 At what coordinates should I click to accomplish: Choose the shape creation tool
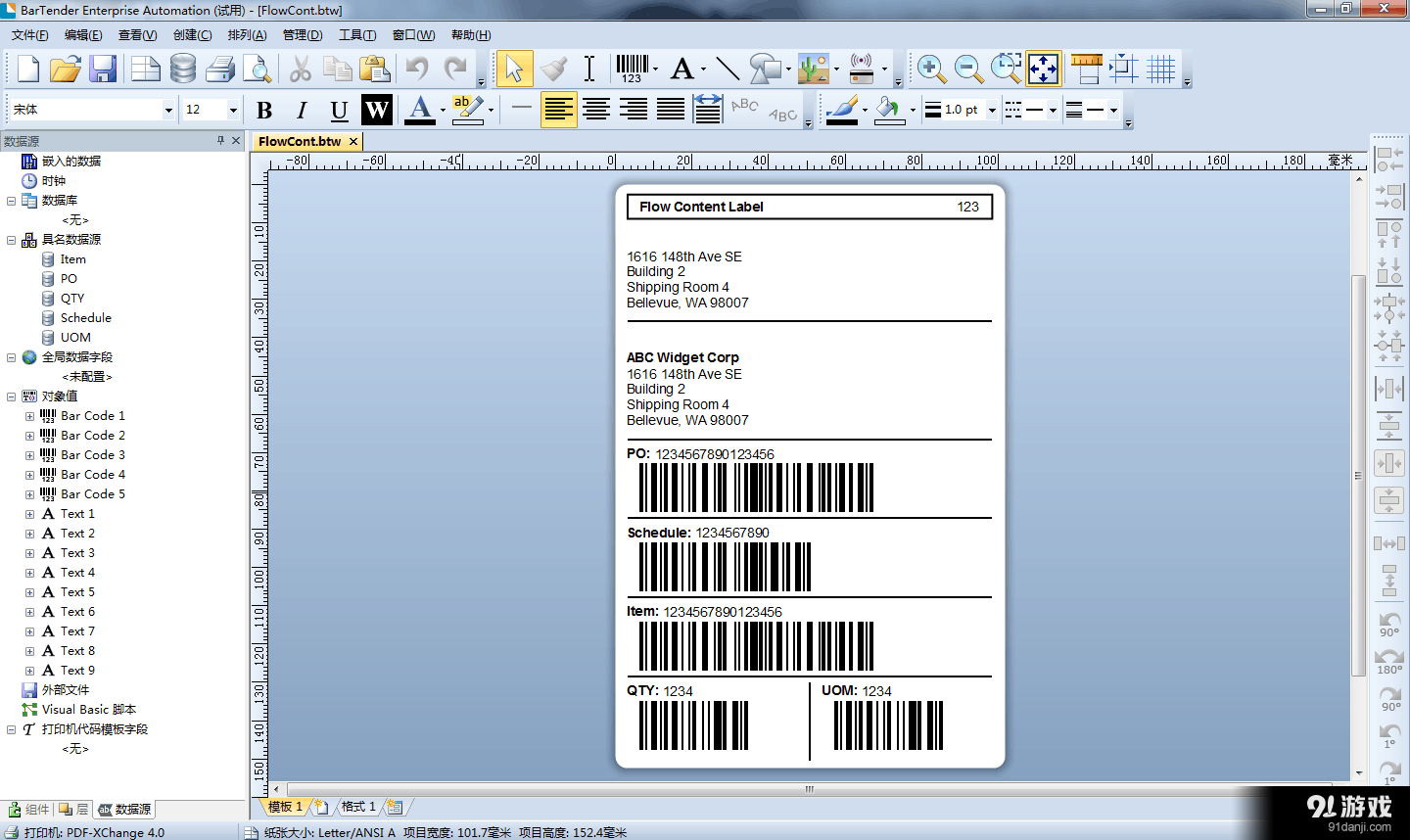(765, 69)
